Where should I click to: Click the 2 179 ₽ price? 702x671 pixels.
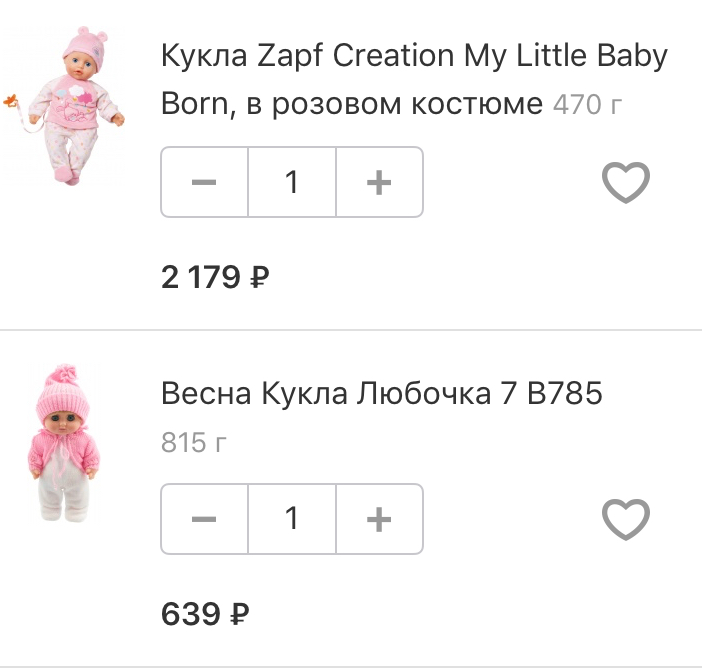click(215, 276)
